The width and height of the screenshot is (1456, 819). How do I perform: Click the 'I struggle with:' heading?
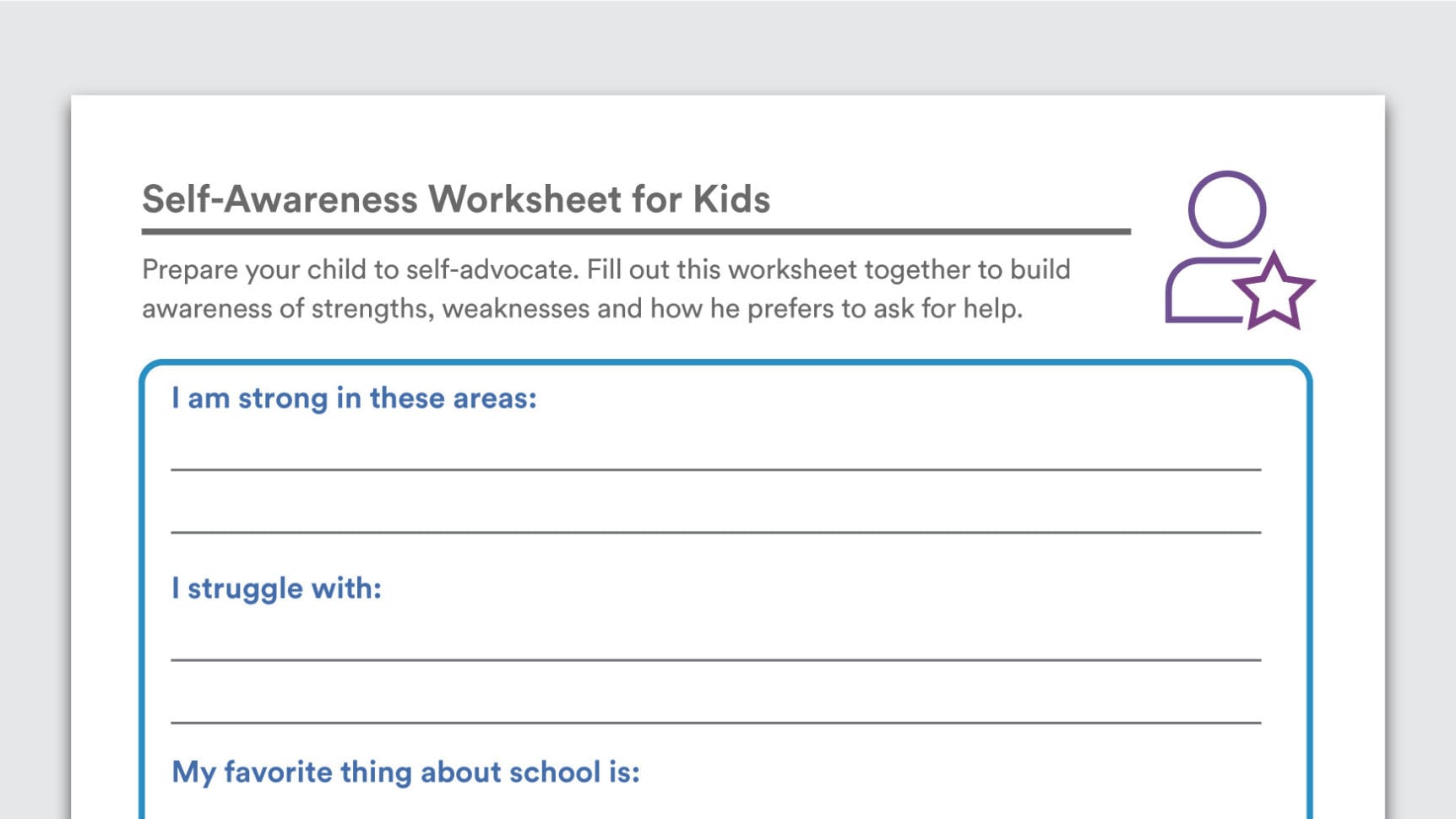276,588
